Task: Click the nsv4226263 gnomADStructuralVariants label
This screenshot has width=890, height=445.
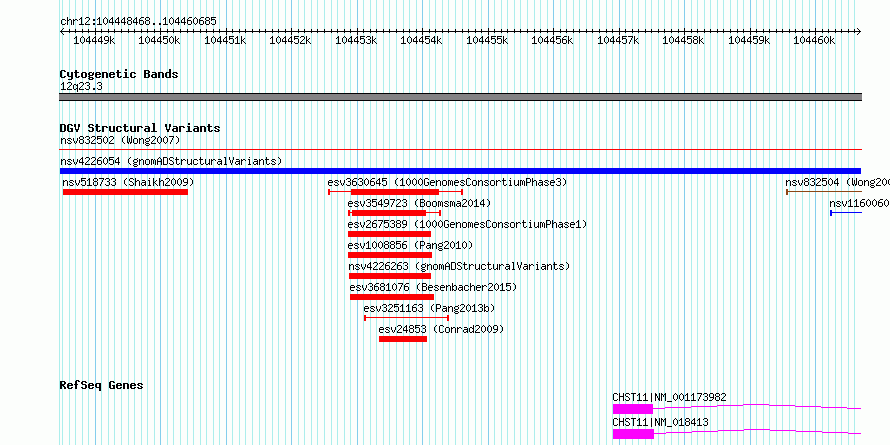Action: tap(459, 266)
